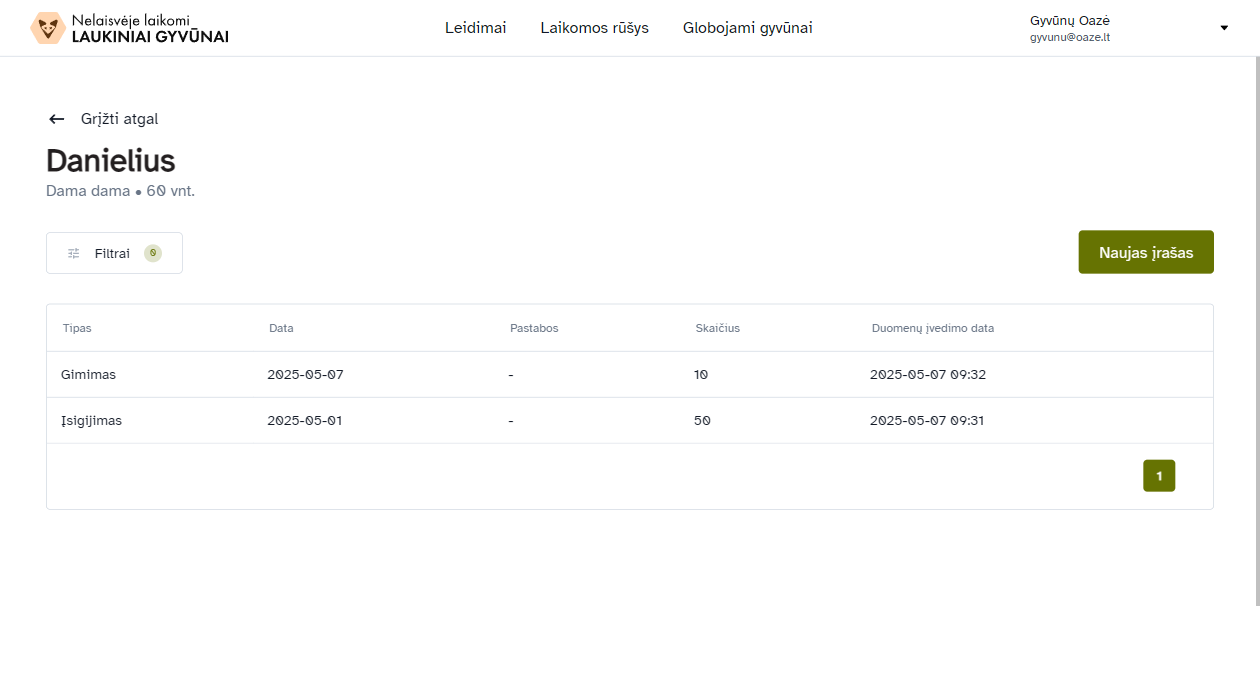Image resolution: width=1260 pixels, height=700 pixels.
Task: Click the Duomenų įvedimo data header
Action: tap(933, 328)
